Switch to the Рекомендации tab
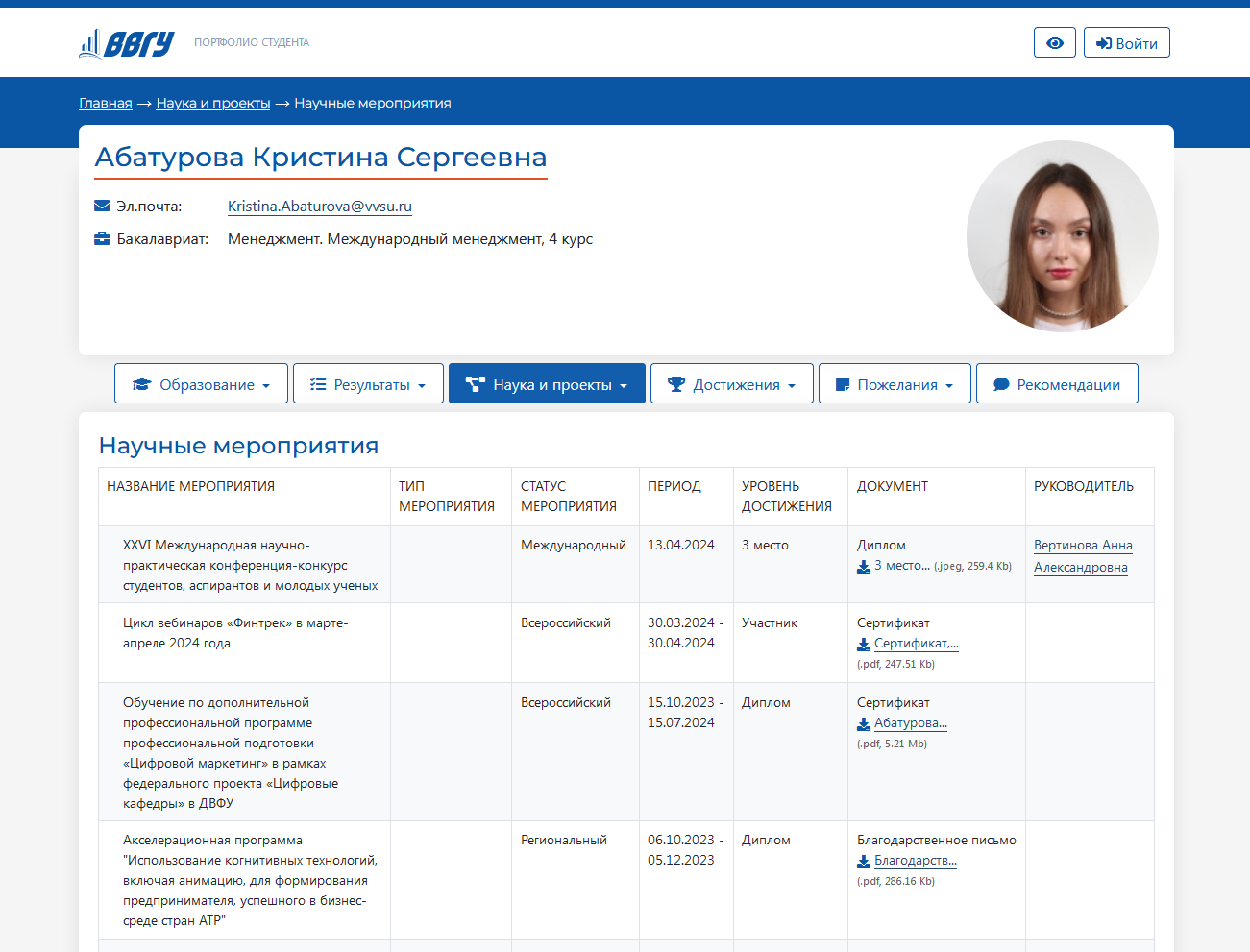 click(x=1057, y=384)
